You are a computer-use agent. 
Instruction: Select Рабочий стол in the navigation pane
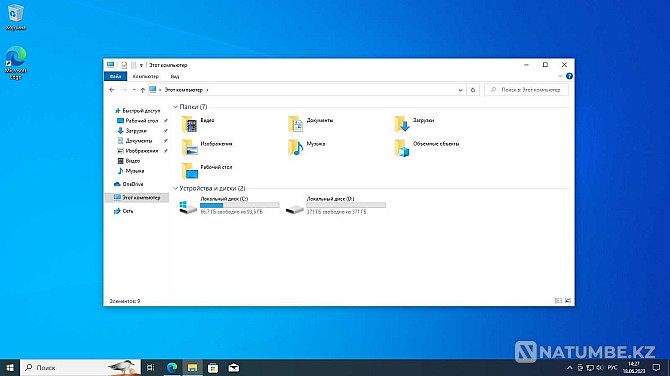coord(138,121)
